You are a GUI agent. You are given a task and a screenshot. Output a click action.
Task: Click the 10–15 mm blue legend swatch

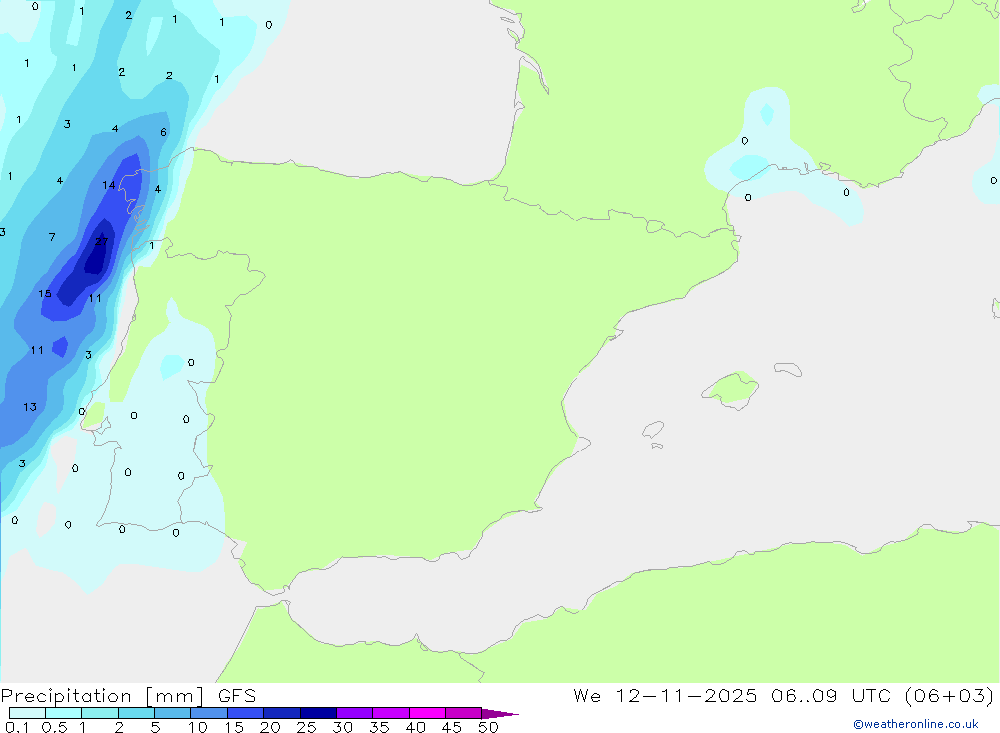(x=209, y=713)
